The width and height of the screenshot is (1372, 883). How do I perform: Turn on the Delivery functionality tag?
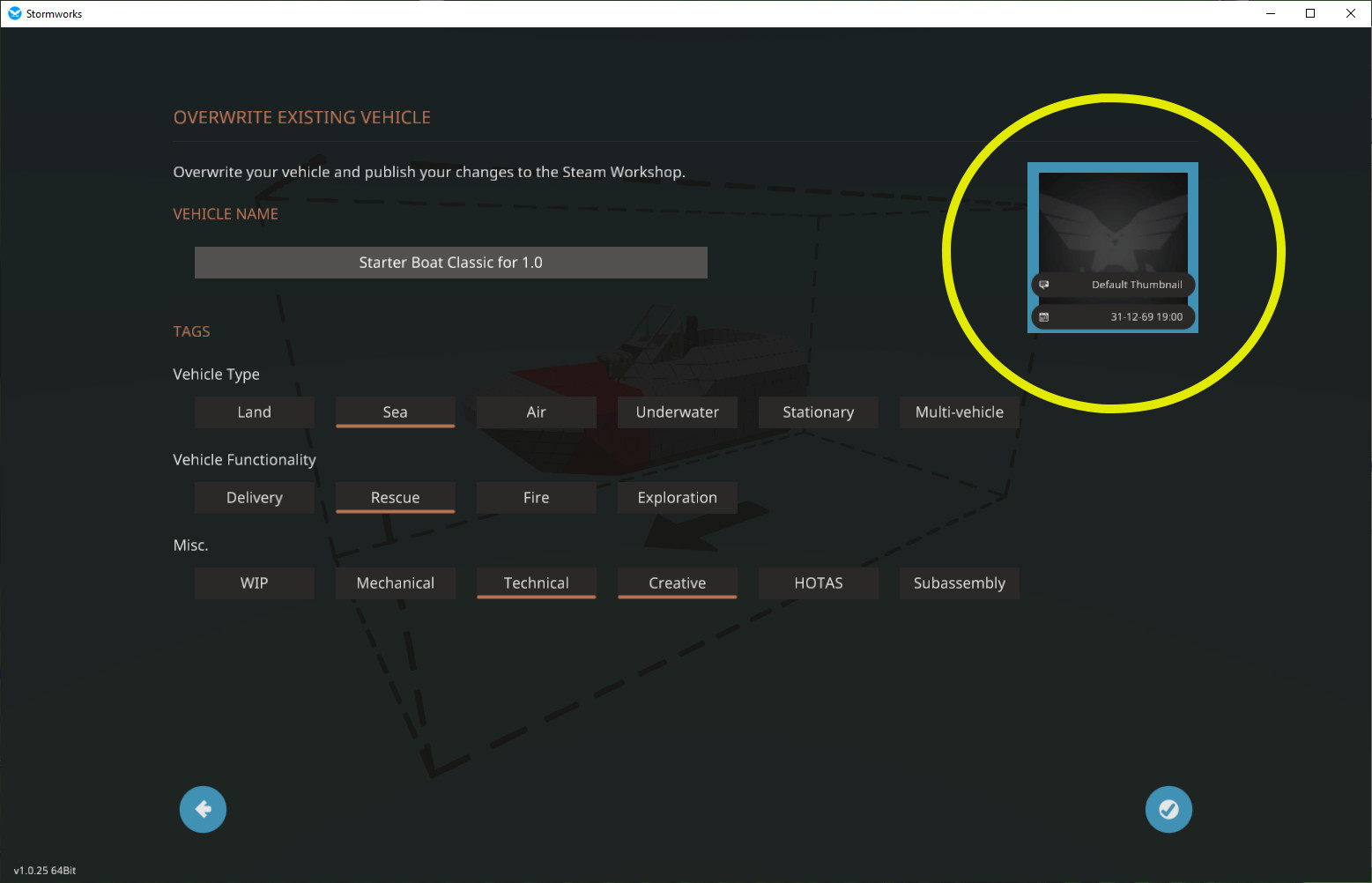255,498
